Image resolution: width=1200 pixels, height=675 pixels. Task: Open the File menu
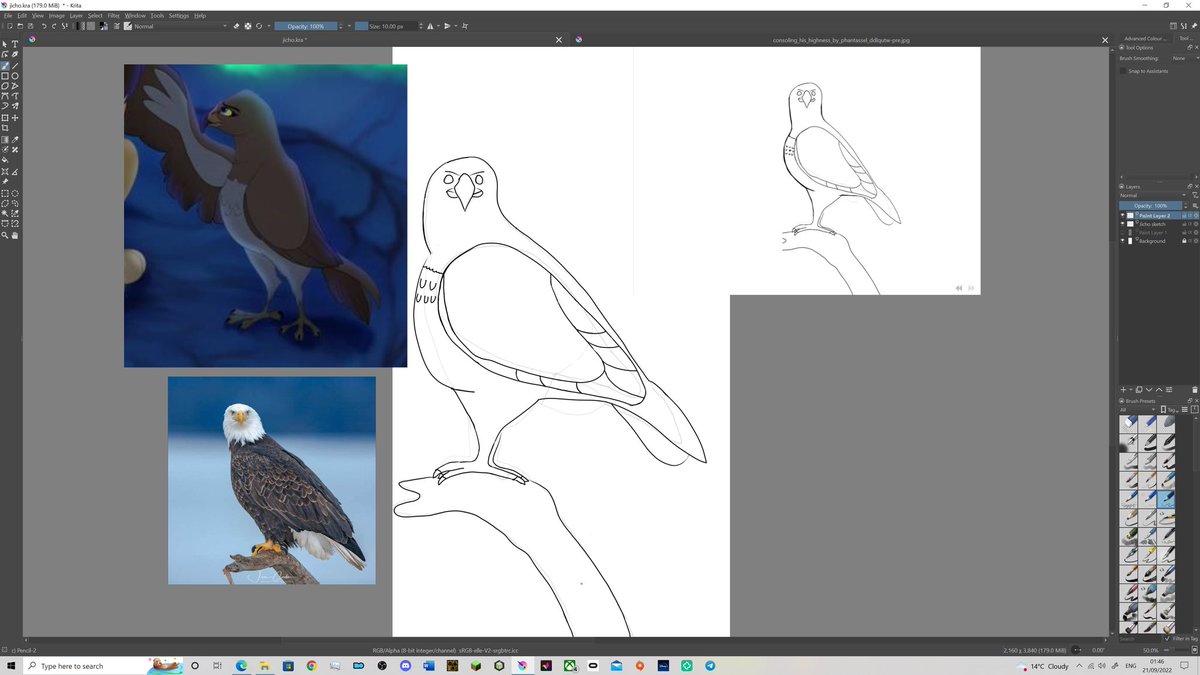coord(8,16)
